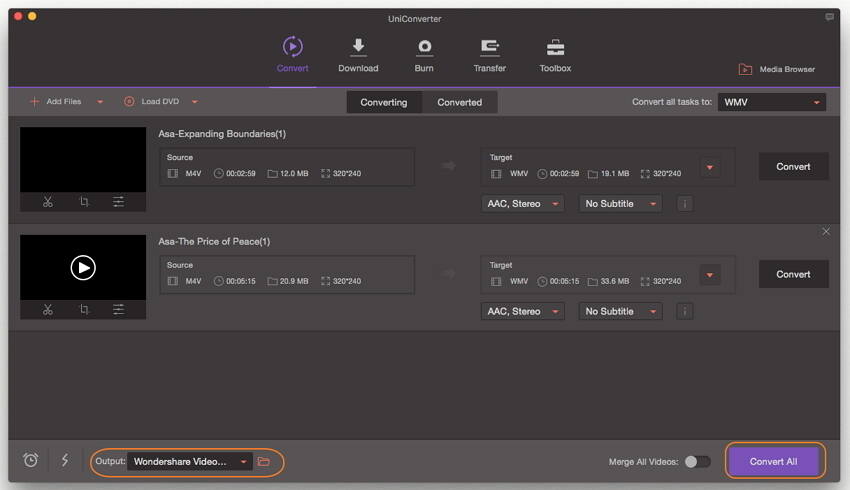Open the Toolbox section

(x=555, y=55)
